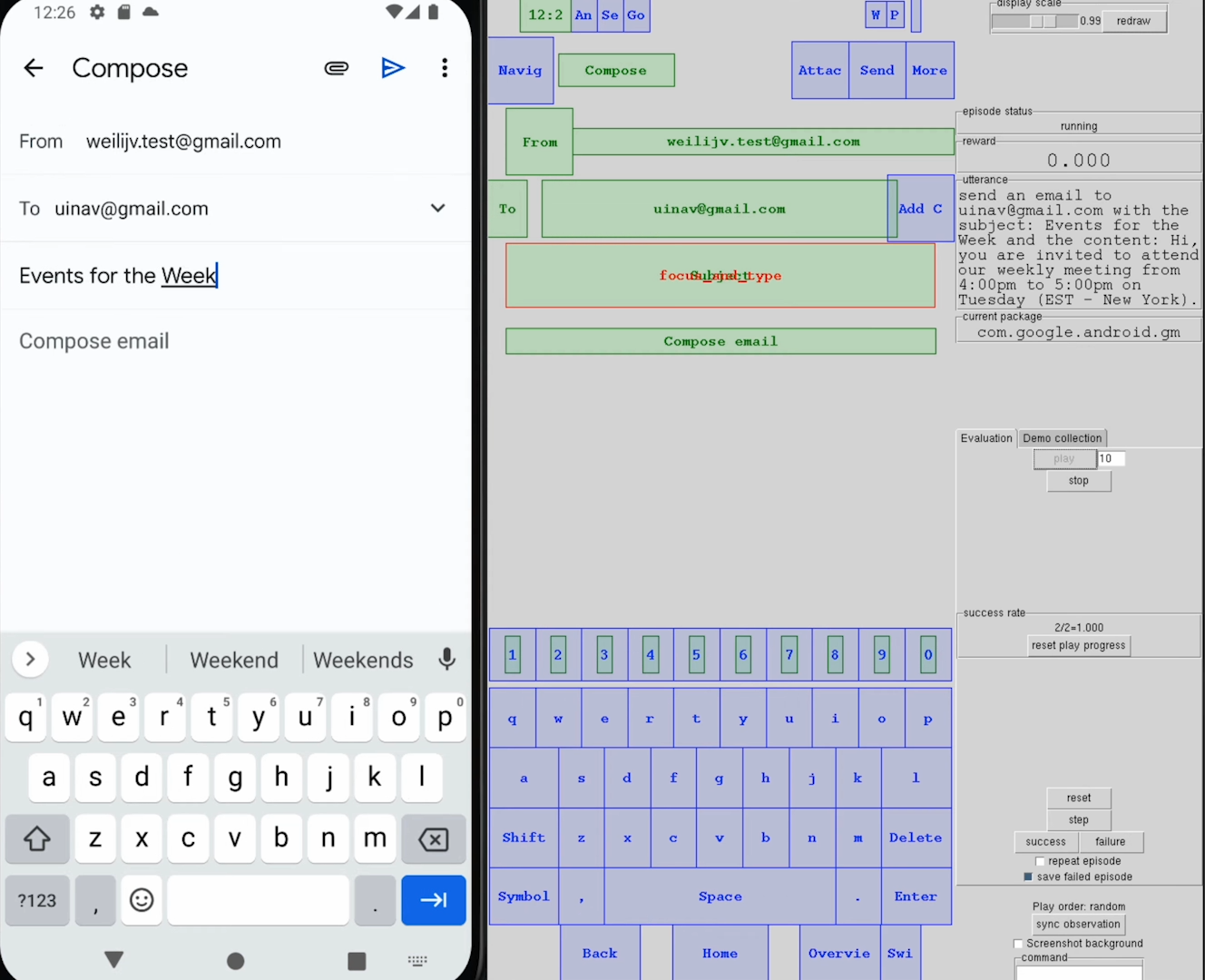The image size is (1205, 980).
Task: Tap the settings gear in the phone status bar
Action: (97, 13)
